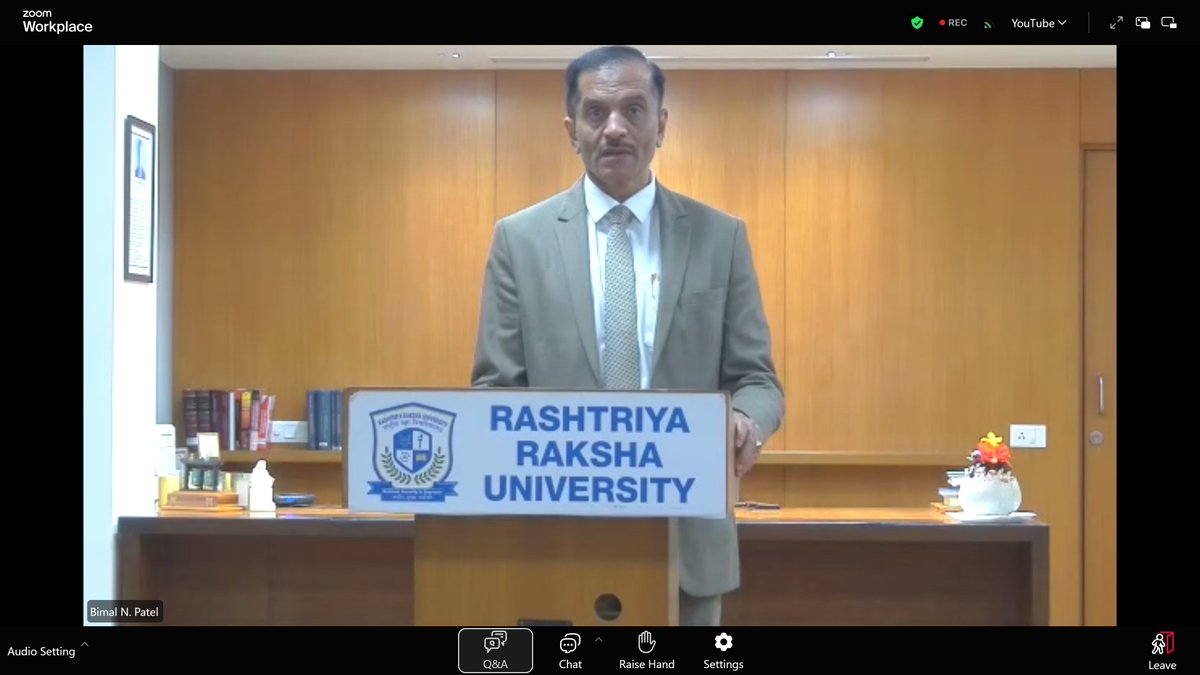Open the Settings gear
Image resolution: width=1200 pixels, height=675 pixels.
click(x=723, y=650)
